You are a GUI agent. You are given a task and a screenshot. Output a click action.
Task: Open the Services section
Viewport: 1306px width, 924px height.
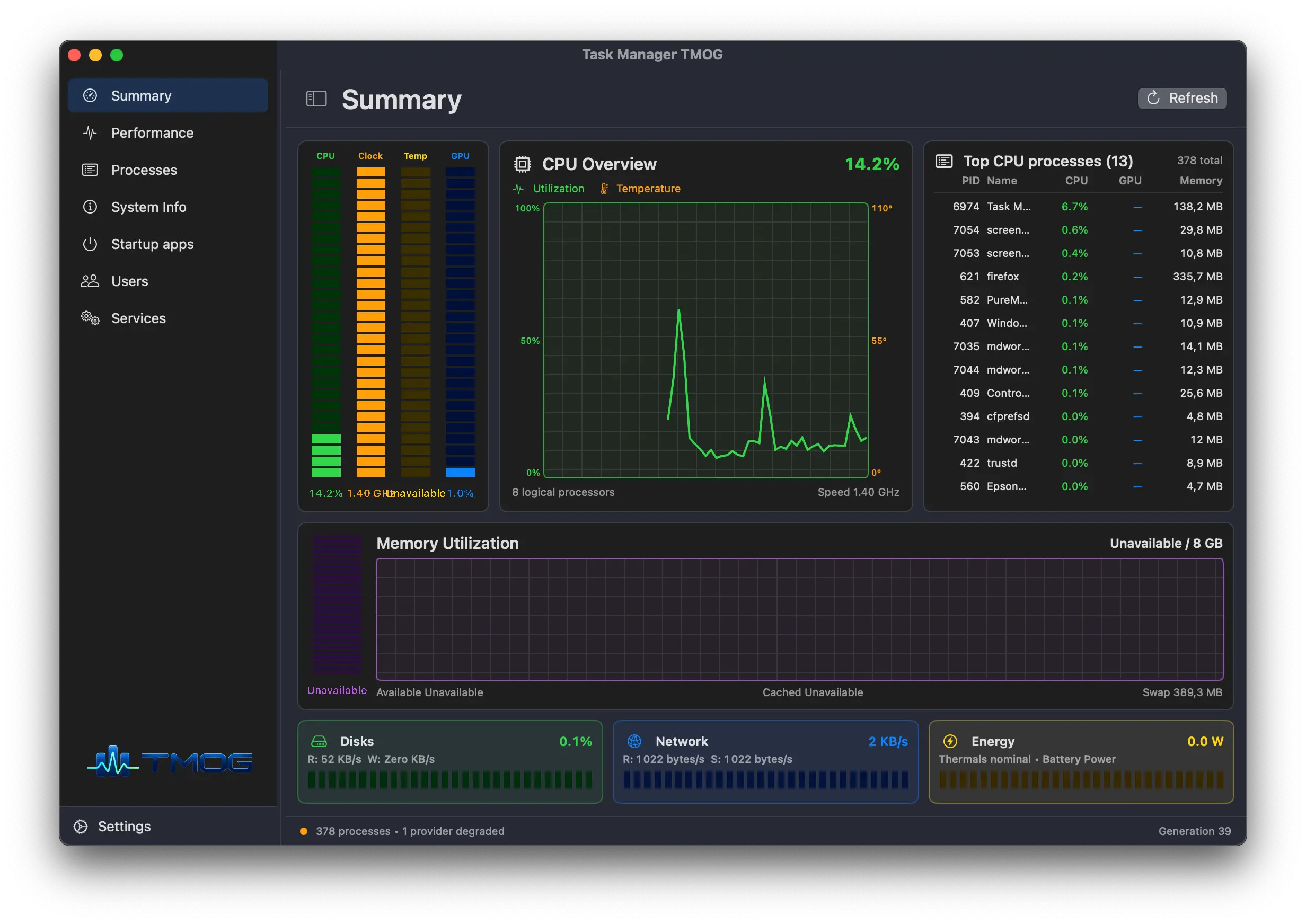coord(168,317)
